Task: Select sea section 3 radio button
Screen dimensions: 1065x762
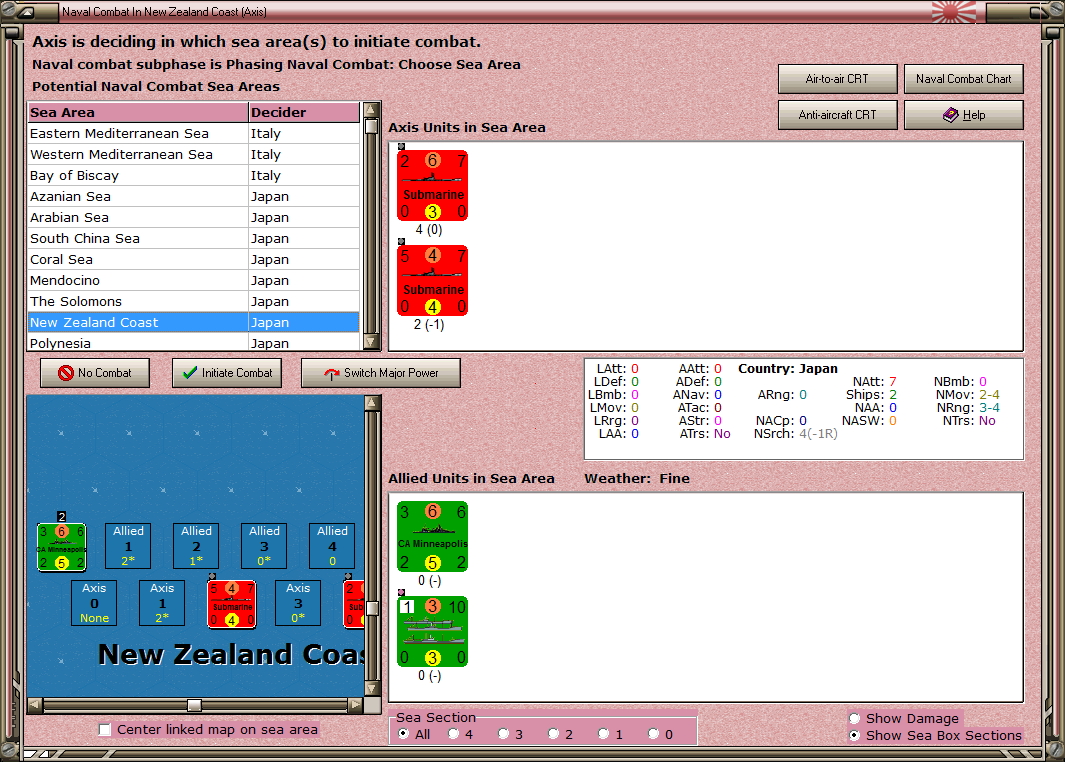Action: pos(503,734)
